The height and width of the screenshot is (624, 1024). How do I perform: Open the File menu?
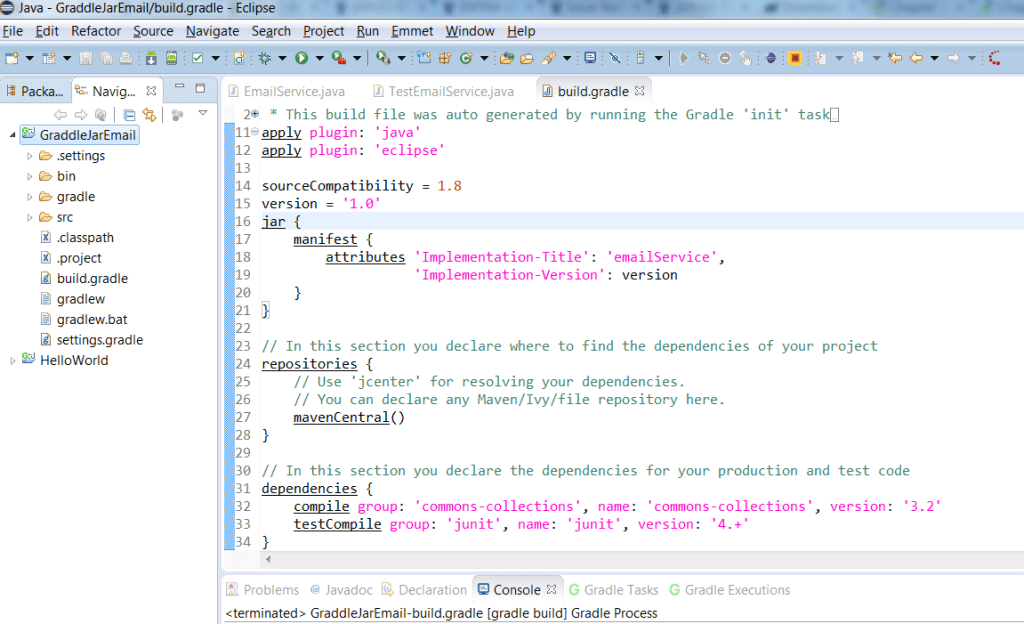click(12, 31)
